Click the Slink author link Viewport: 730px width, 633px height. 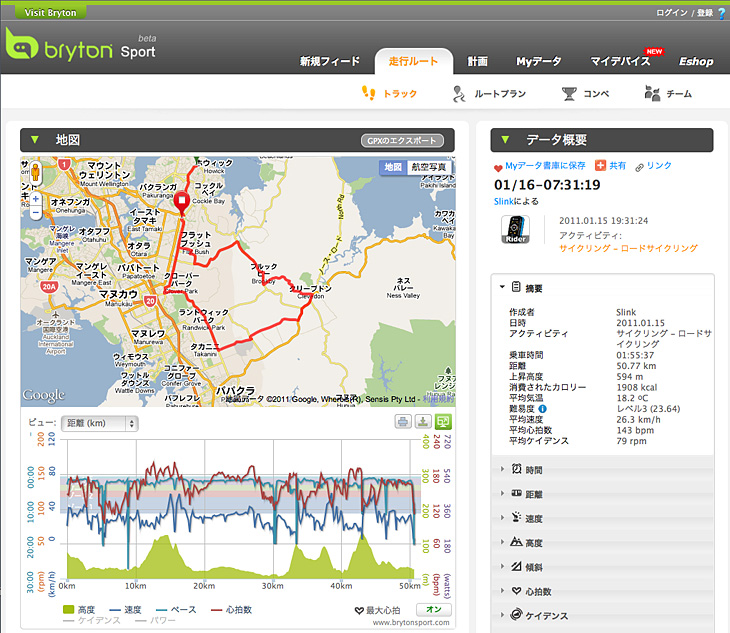point(504,201)
